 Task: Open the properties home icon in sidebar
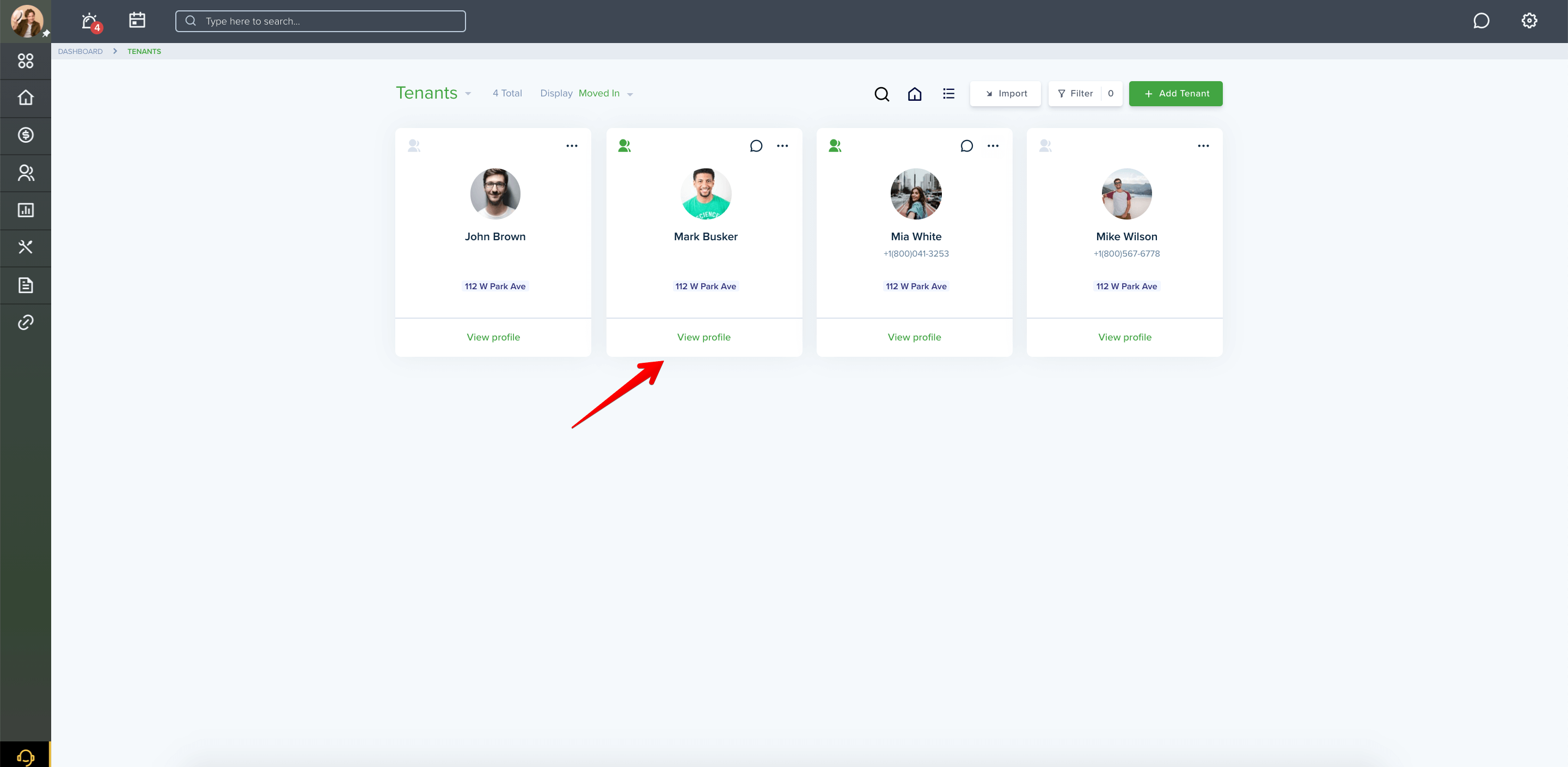pos(26,98)
